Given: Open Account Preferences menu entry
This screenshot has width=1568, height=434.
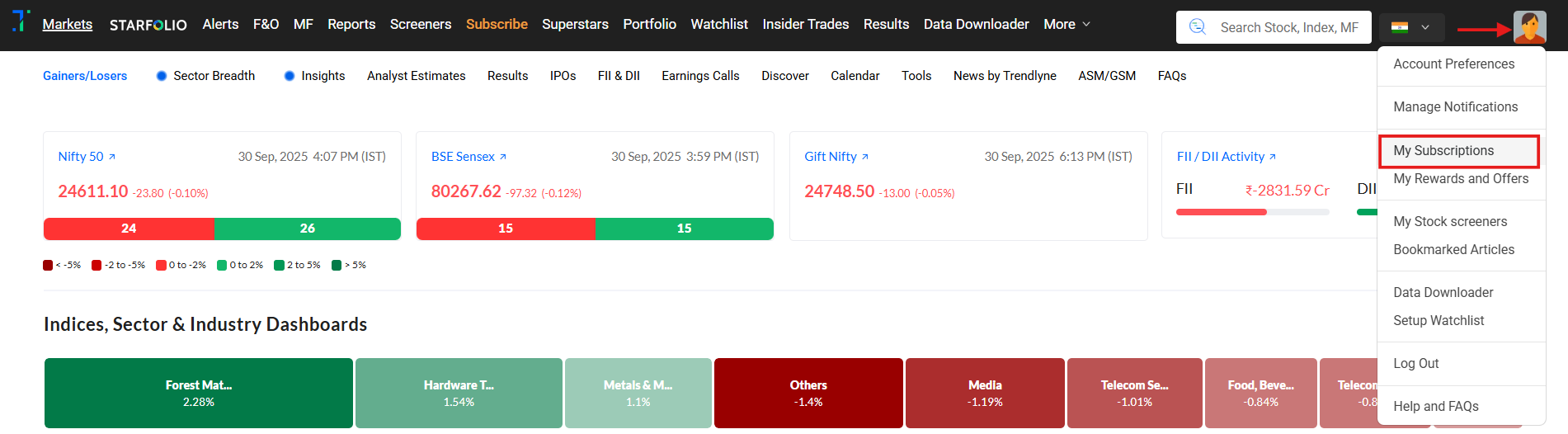Looking at the screenshot, I should [1453, 64].
